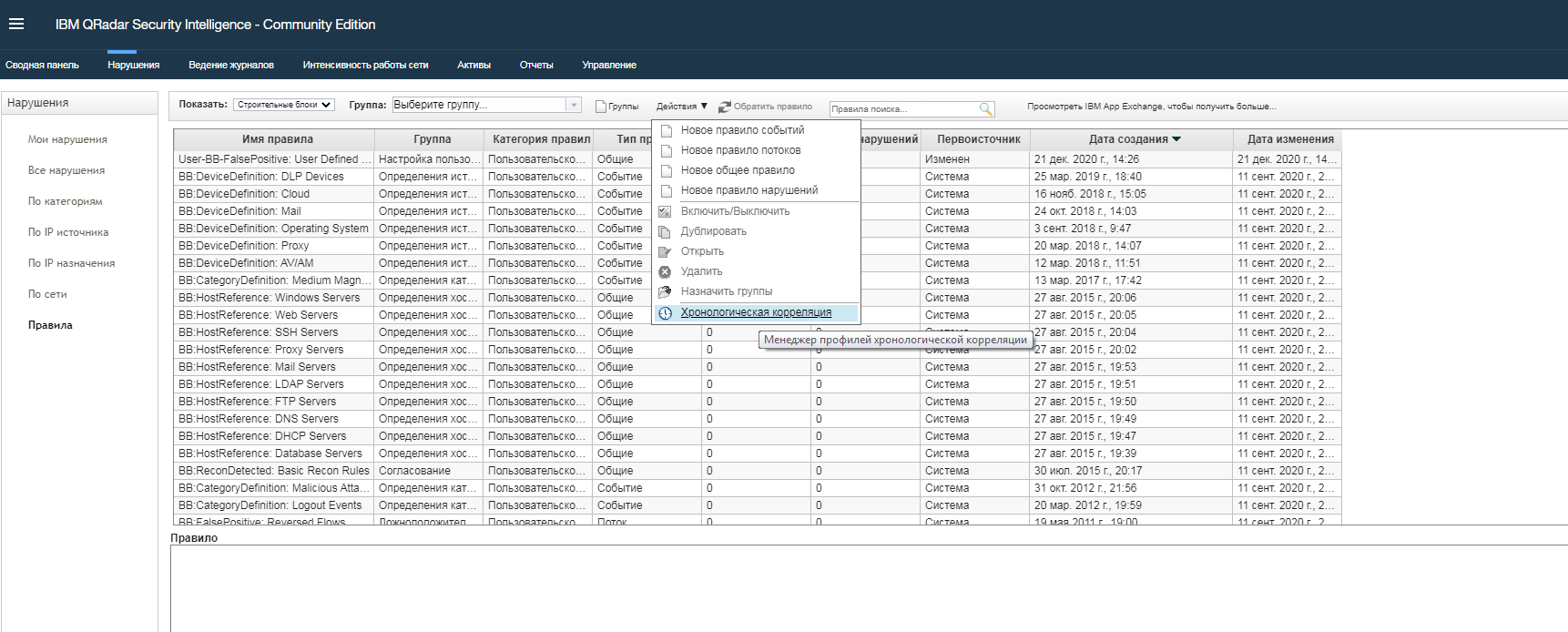The height and width of the screenshot is (632, 1568).
Task: Select row 'BB:HostReference: SSH Servers'
Action: 757,332
